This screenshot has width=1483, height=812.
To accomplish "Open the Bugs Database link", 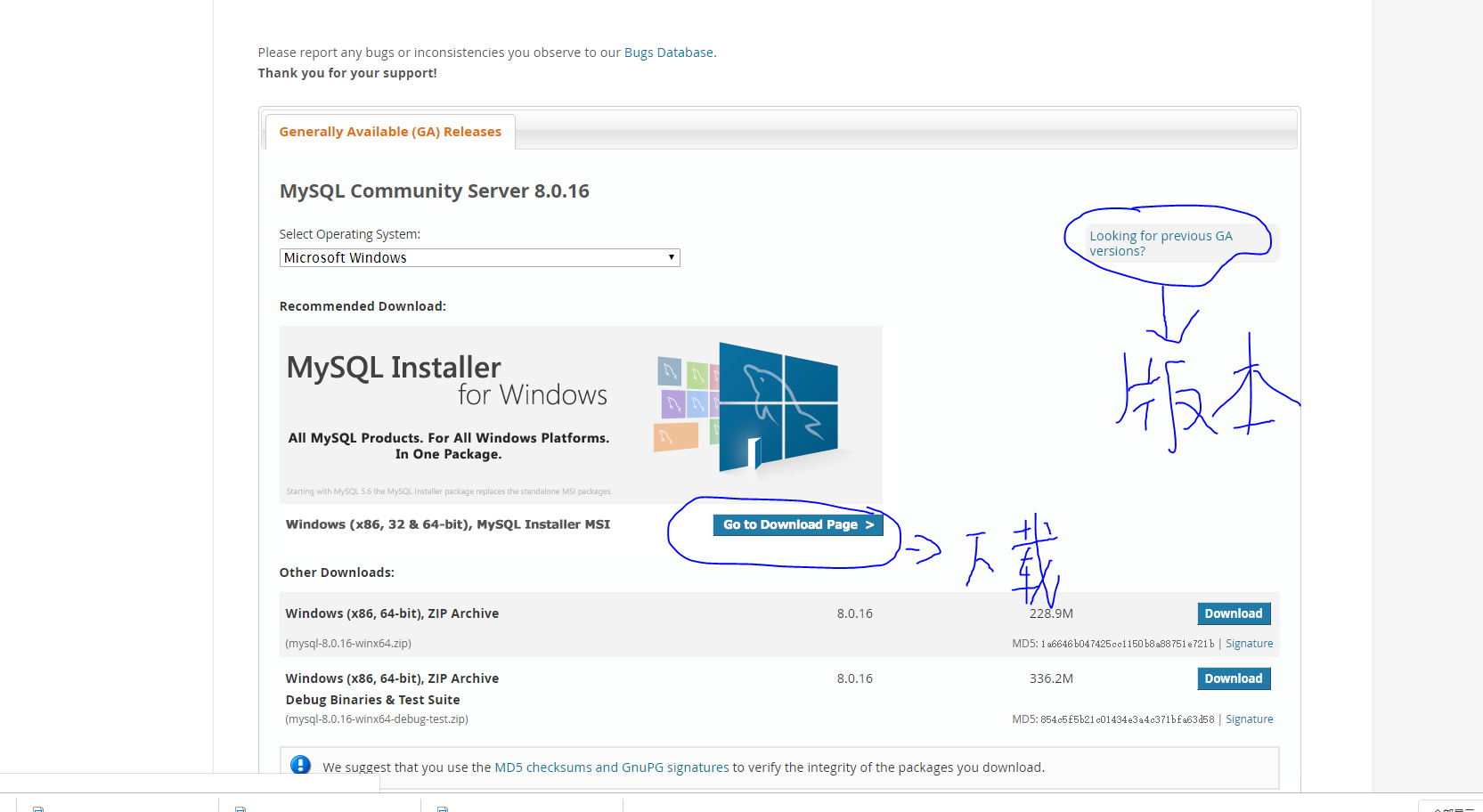I will (x=669, y=52).
